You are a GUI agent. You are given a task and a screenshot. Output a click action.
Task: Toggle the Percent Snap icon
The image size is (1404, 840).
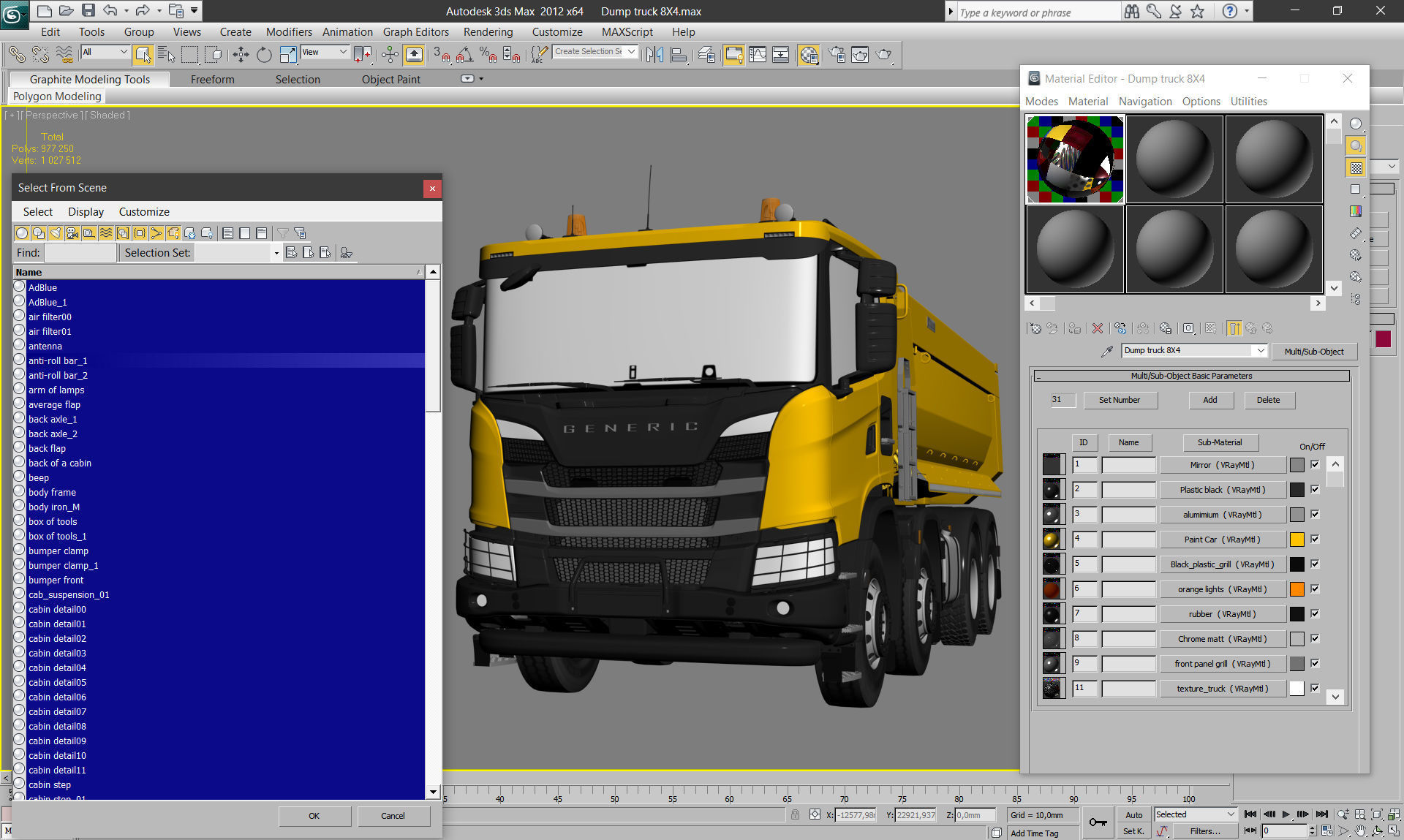point(488,54)
